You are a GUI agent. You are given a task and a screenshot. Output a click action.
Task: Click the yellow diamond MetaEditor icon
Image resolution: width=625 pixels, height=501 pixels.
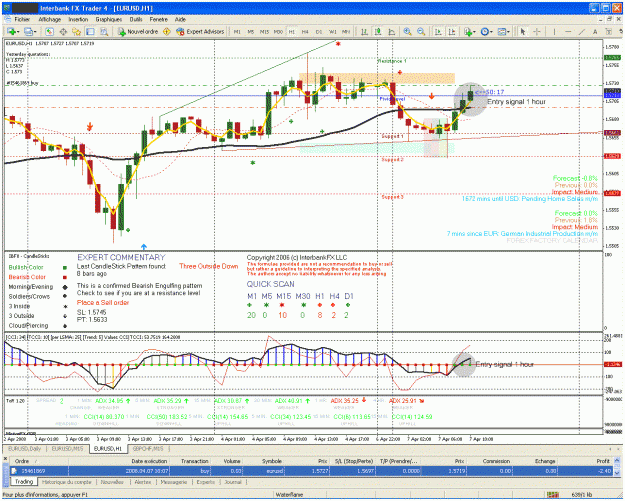coord(167,31)
